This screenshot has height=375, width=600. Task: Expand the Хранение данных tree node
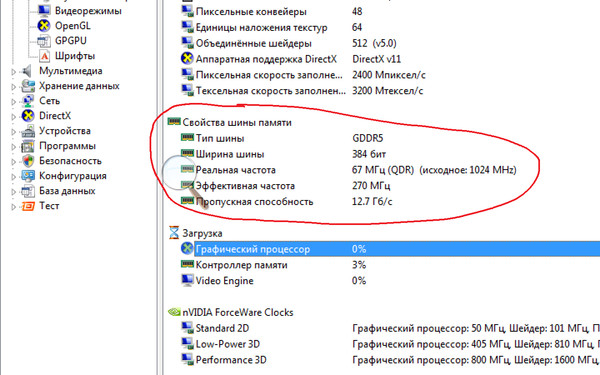pyautogui.click(x=13, y=87)
